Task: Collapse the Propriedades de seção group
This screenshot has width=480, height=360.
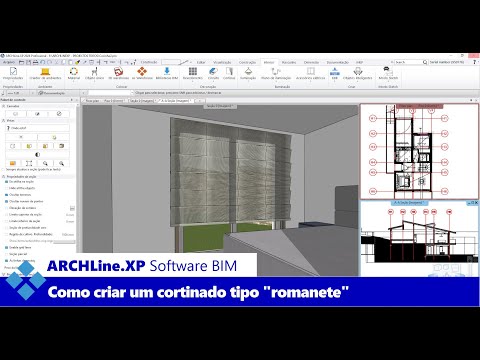Action: 4,176
